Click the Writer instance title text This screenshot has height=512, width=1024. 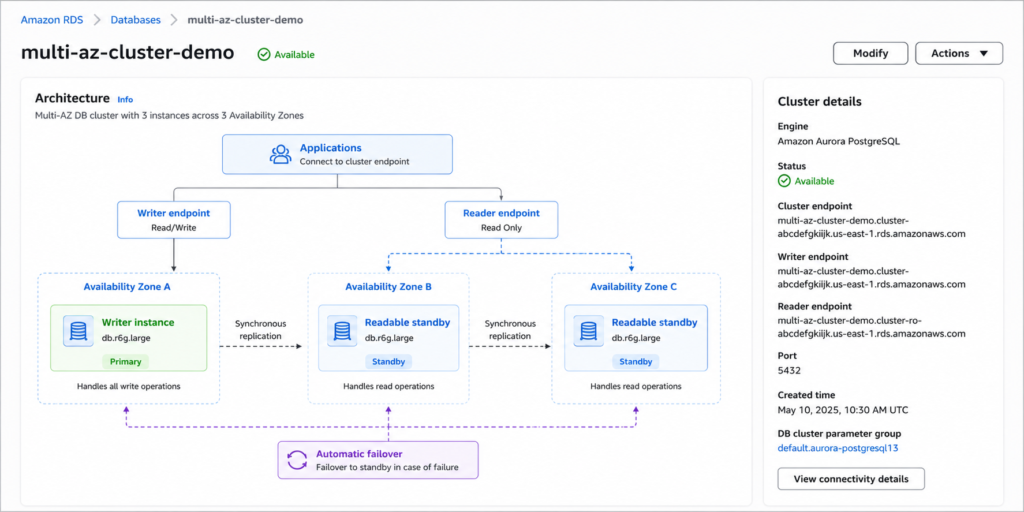tap(138, 322)
